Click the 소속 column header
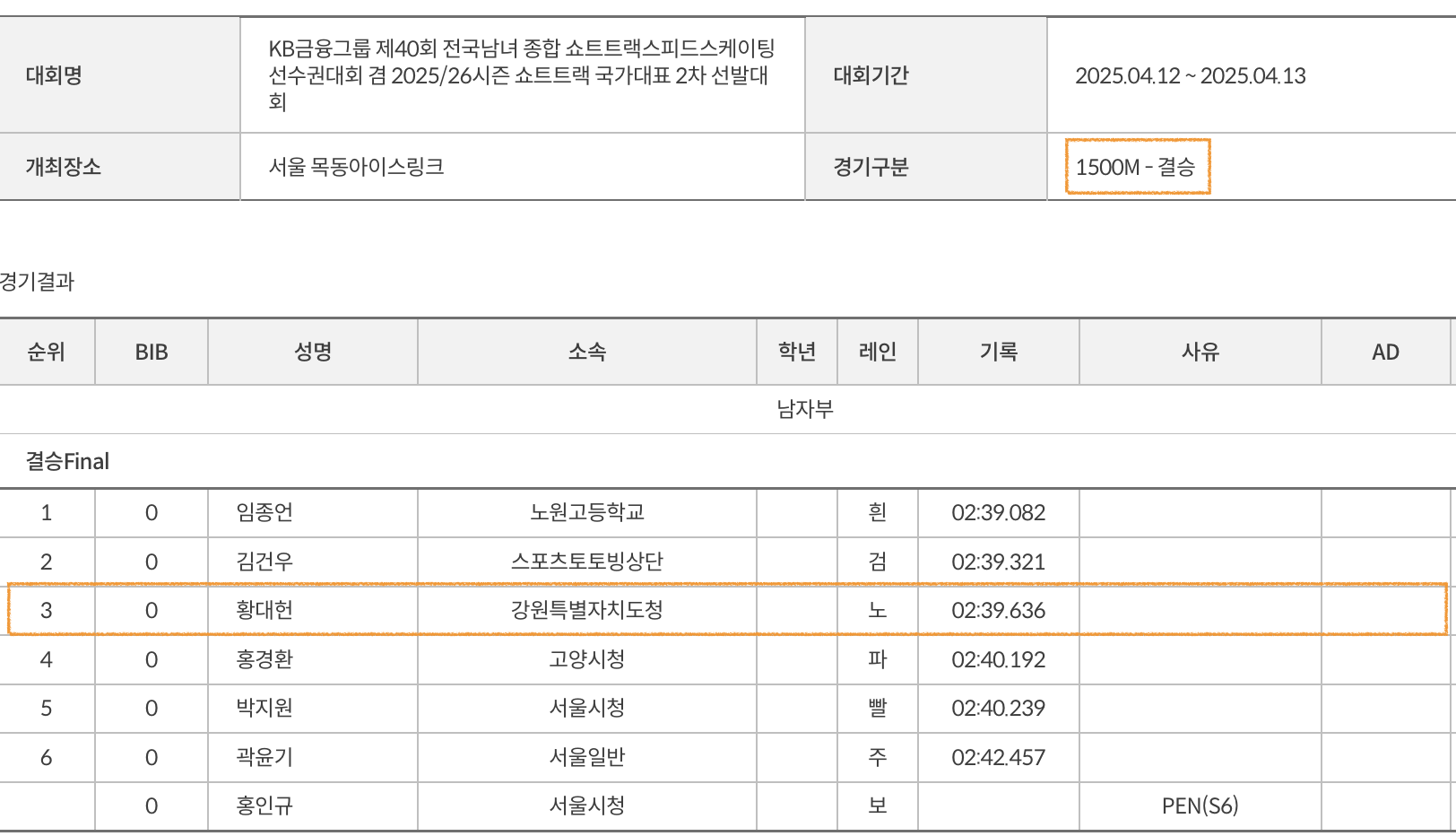 click(587, 352)
